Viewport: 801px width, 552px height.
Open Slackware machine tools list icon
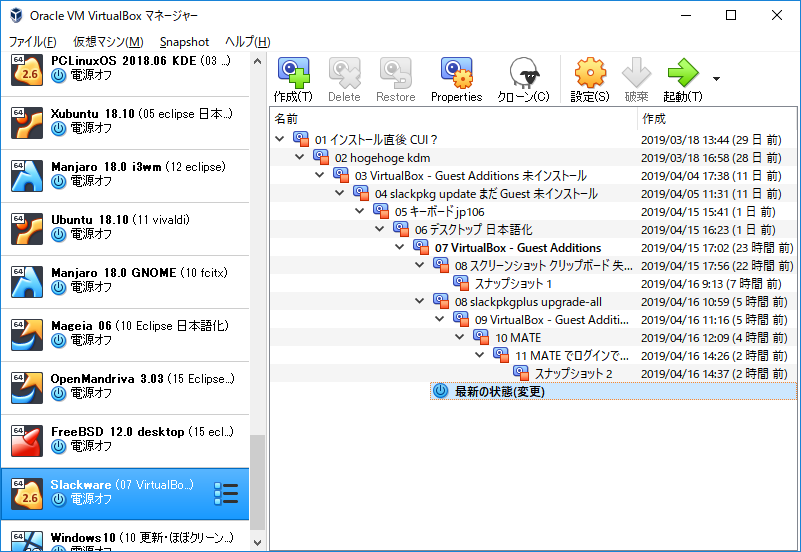(x=226, y=494)
